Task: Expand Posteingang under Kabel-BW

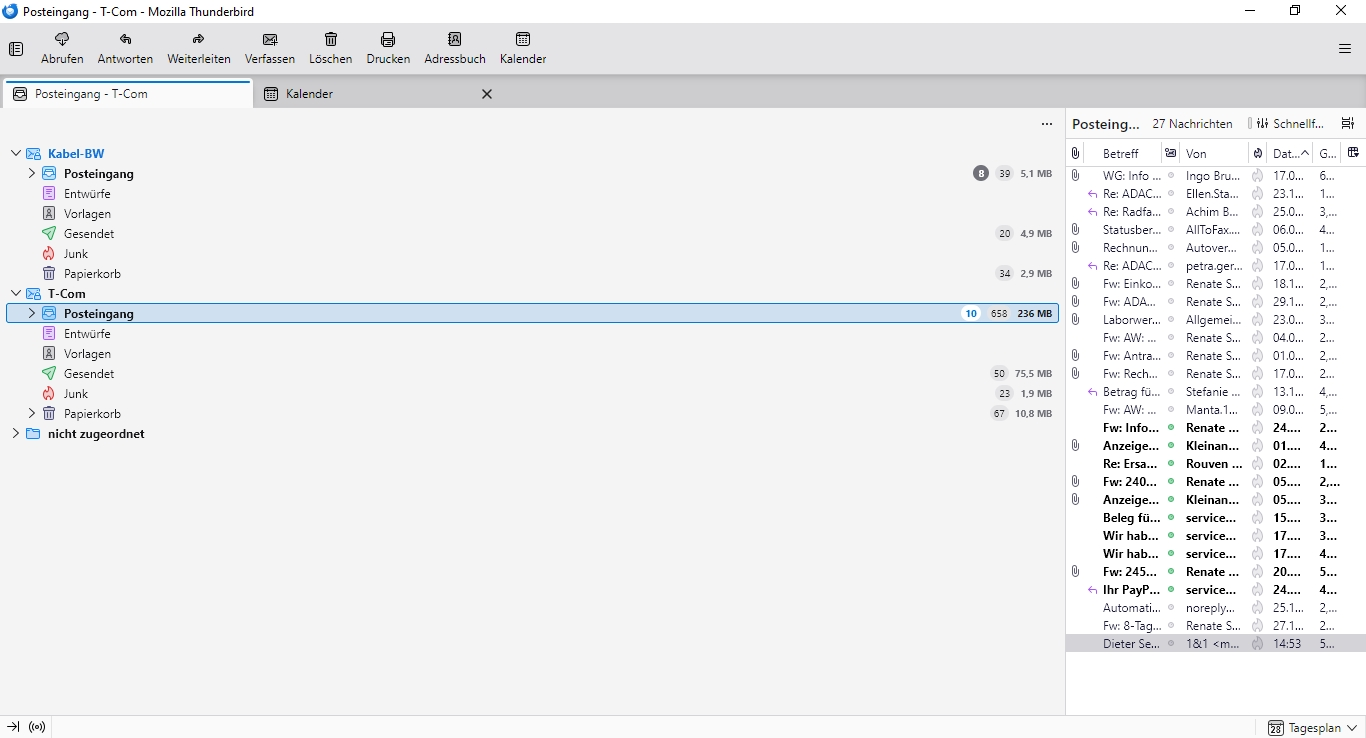Action: coord(31,174)
